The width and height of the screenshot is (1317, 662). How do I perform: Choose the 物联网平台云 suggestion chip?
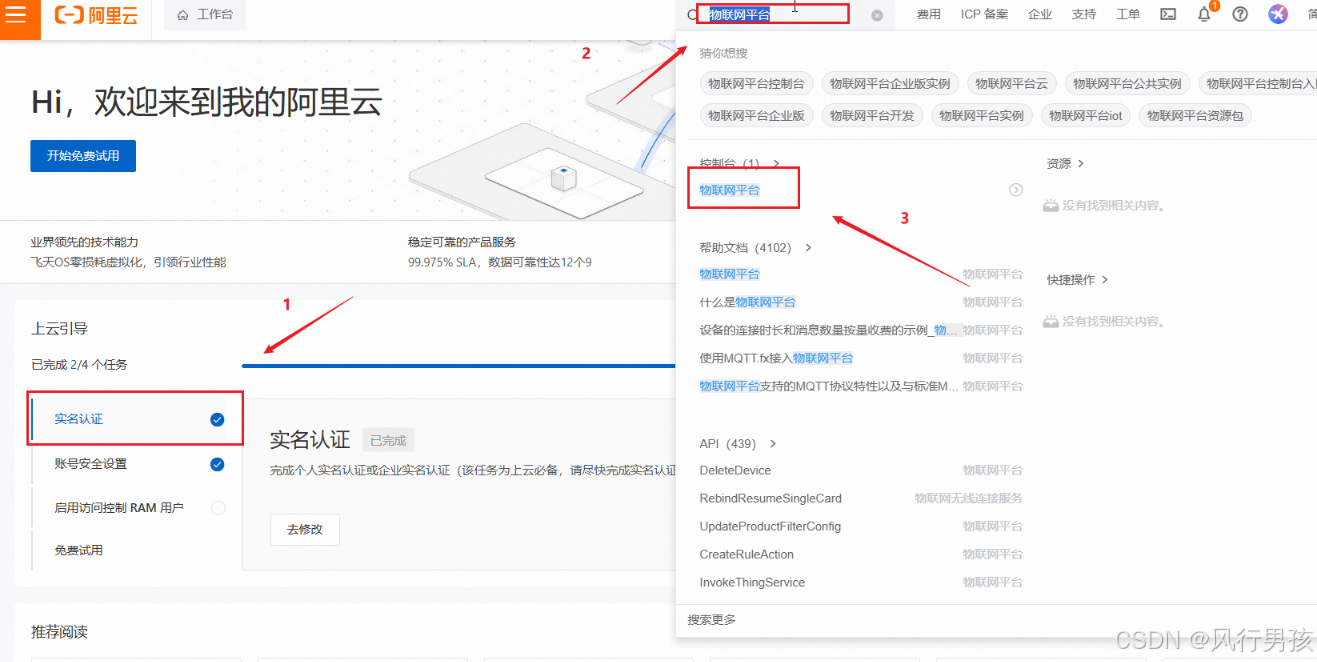point(1011,84)
